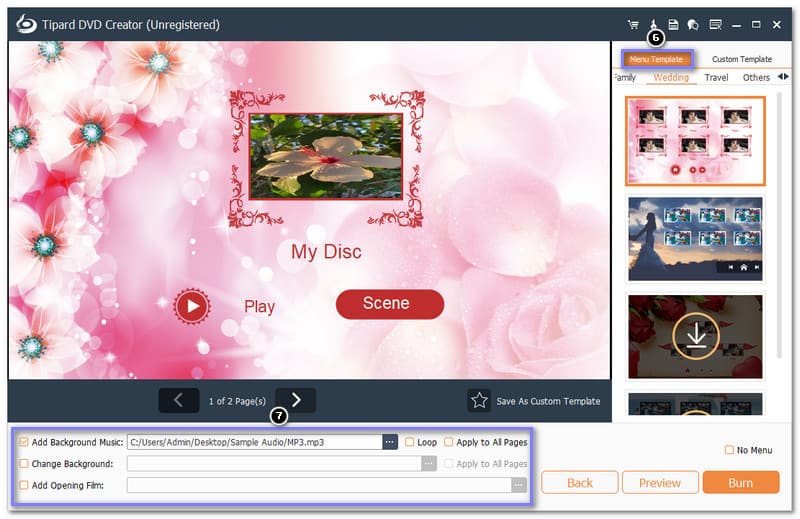The height and width of the screenshot is (519, 800).
Task: Enable Add Opening Film checkbox
Action: pyautogui.click(x=23, y=485)
